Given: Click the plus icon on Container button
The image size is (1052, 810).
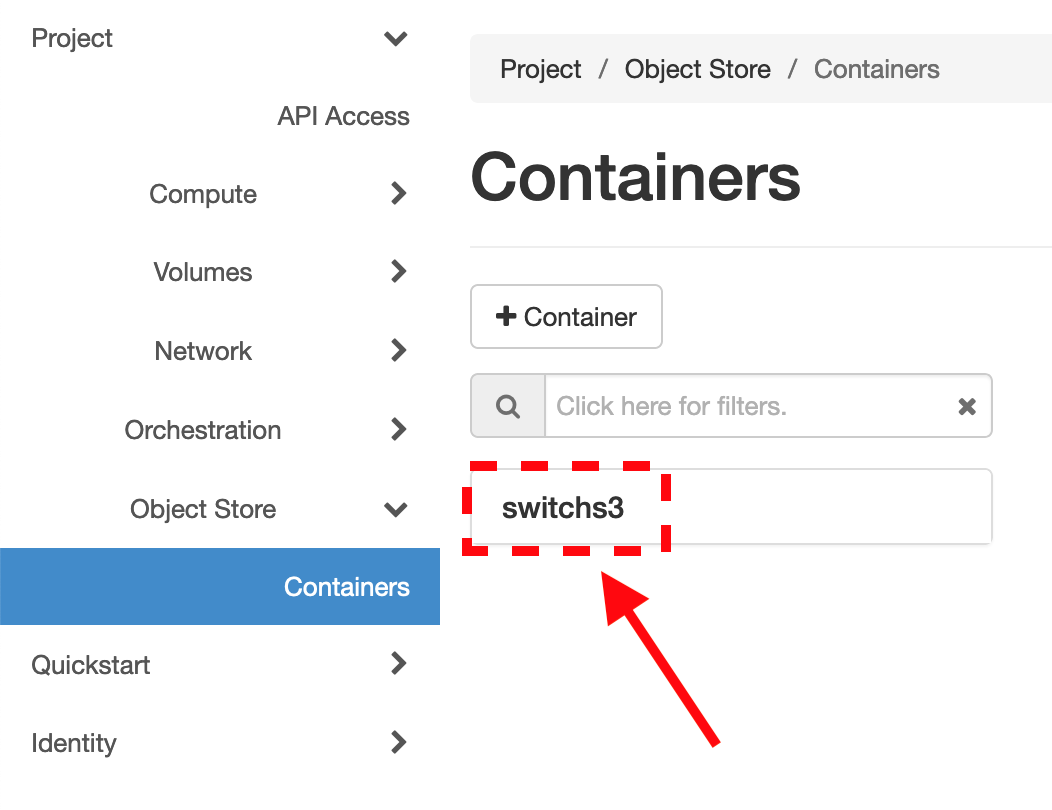Looking at the screenshot, I should pyautogui.click(x=506, y=316).
